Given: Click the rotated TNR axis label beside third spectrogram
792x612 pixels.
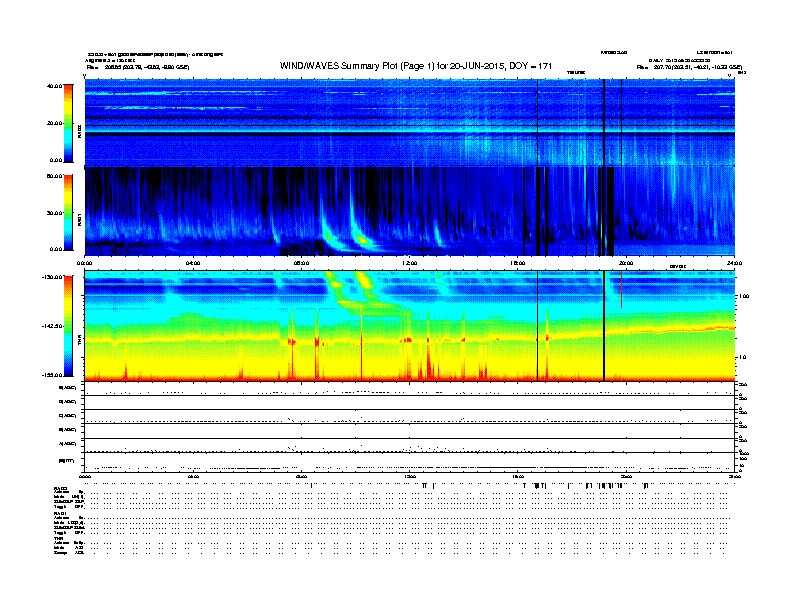Looking at the screenshot, I should (x=80, y=341).
